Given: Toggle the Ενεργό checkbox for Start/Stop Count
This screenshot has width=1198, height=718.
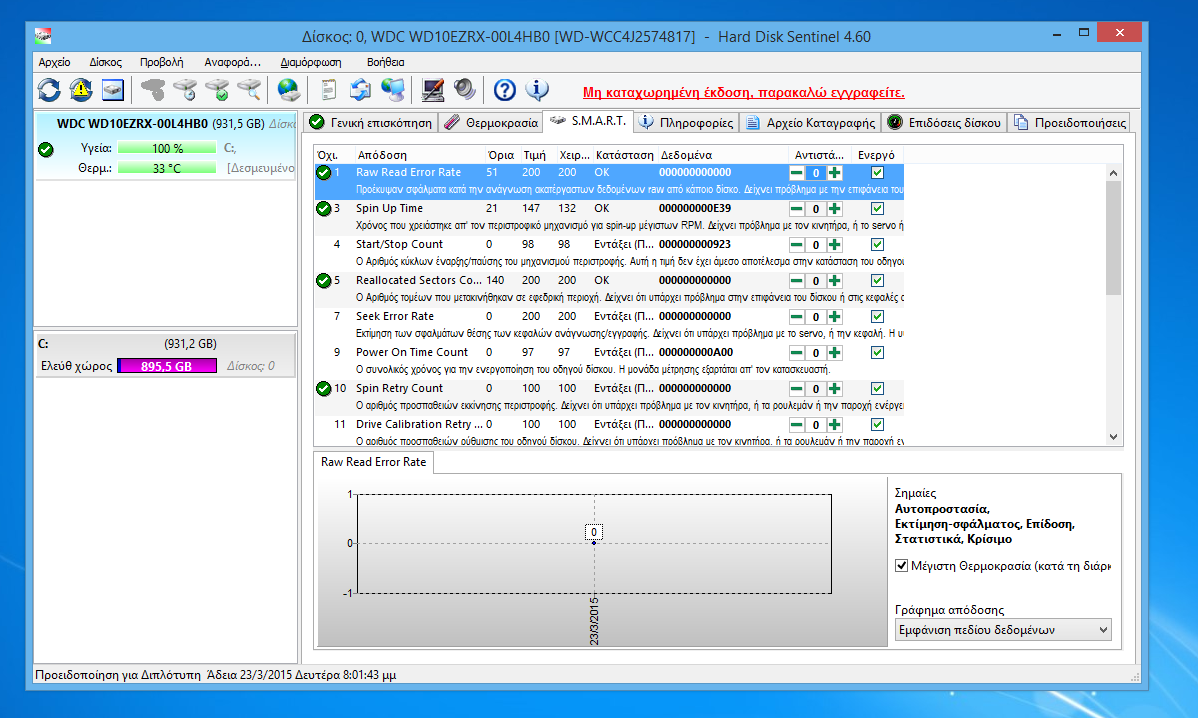Looking at the screenshot, I should [877, 244].
